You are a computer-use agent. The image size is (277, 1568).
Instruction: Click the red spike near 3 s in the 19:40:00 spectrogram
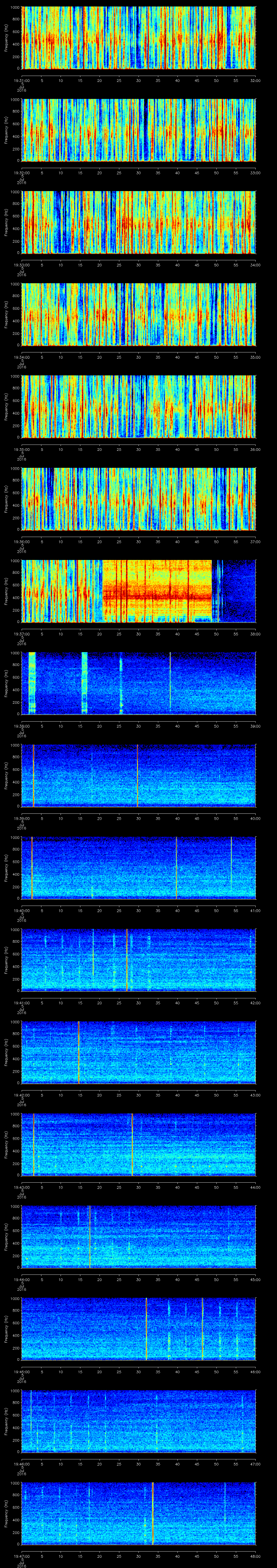[x=32, y=868]
